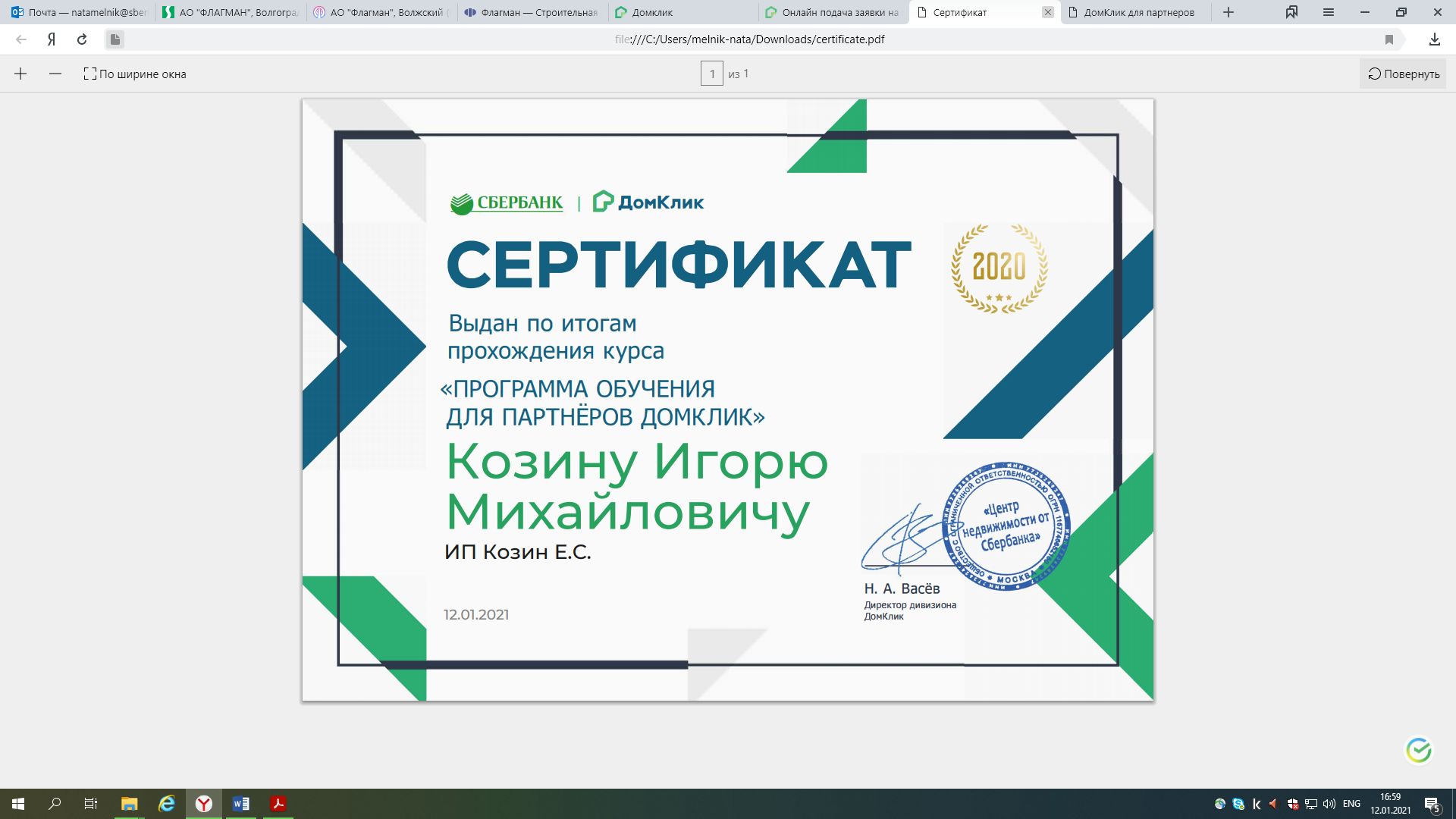The image size is (1456, 819).
Task: Open the Windows Start menu
Action: click(x=18, y=804)
